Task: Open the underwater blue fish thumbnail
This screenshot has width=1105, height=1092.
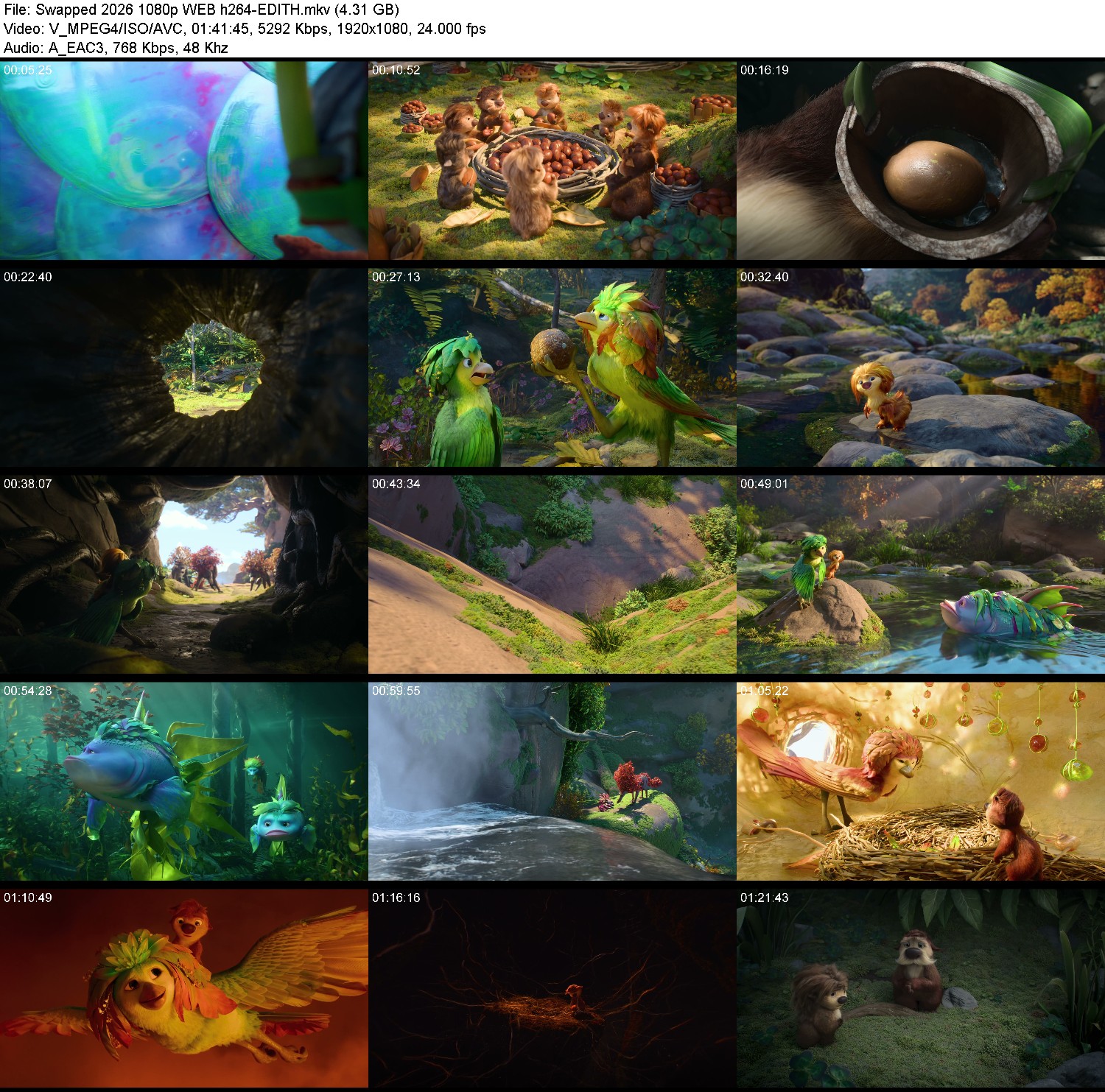Action: [183, 781]
